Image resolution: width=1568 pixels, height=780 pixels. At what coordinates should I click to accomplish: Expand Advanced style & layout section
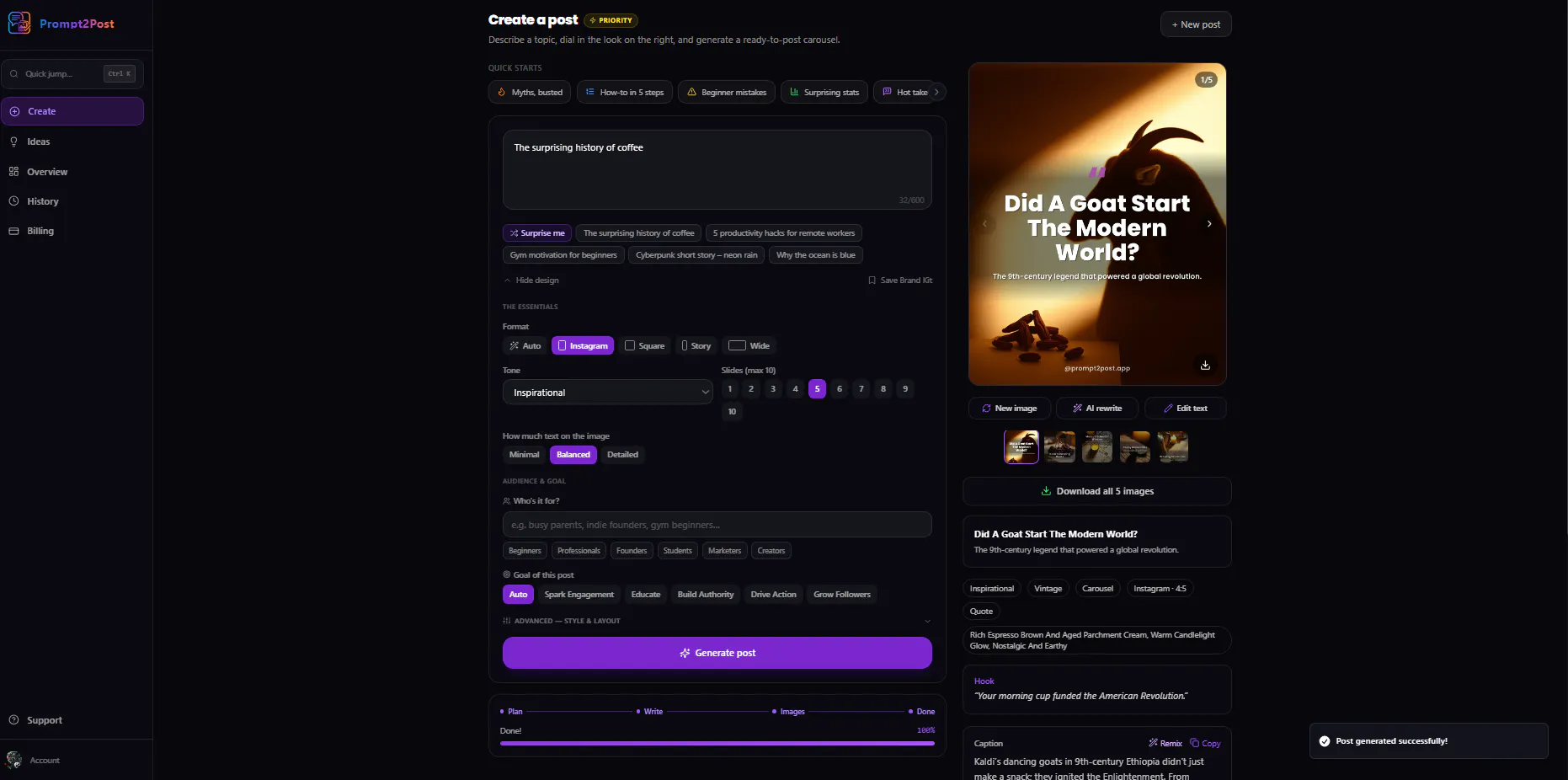[x=717, y=621]
